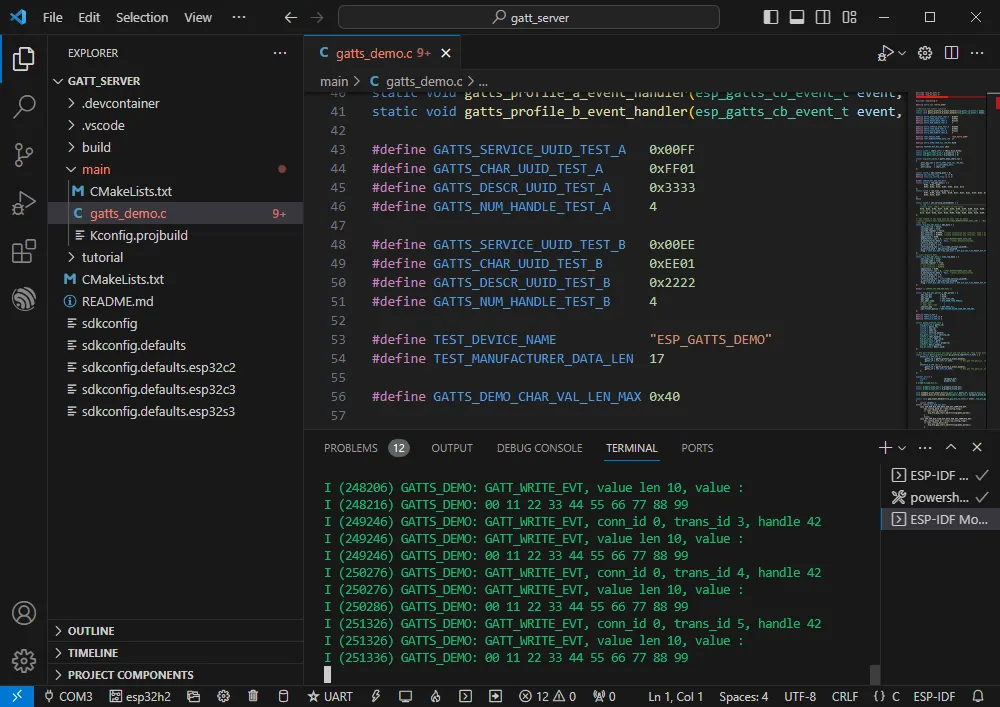The image size is (1000, 707).
Task: Click the UTF-8 encoding button
Action: [801, 696]
